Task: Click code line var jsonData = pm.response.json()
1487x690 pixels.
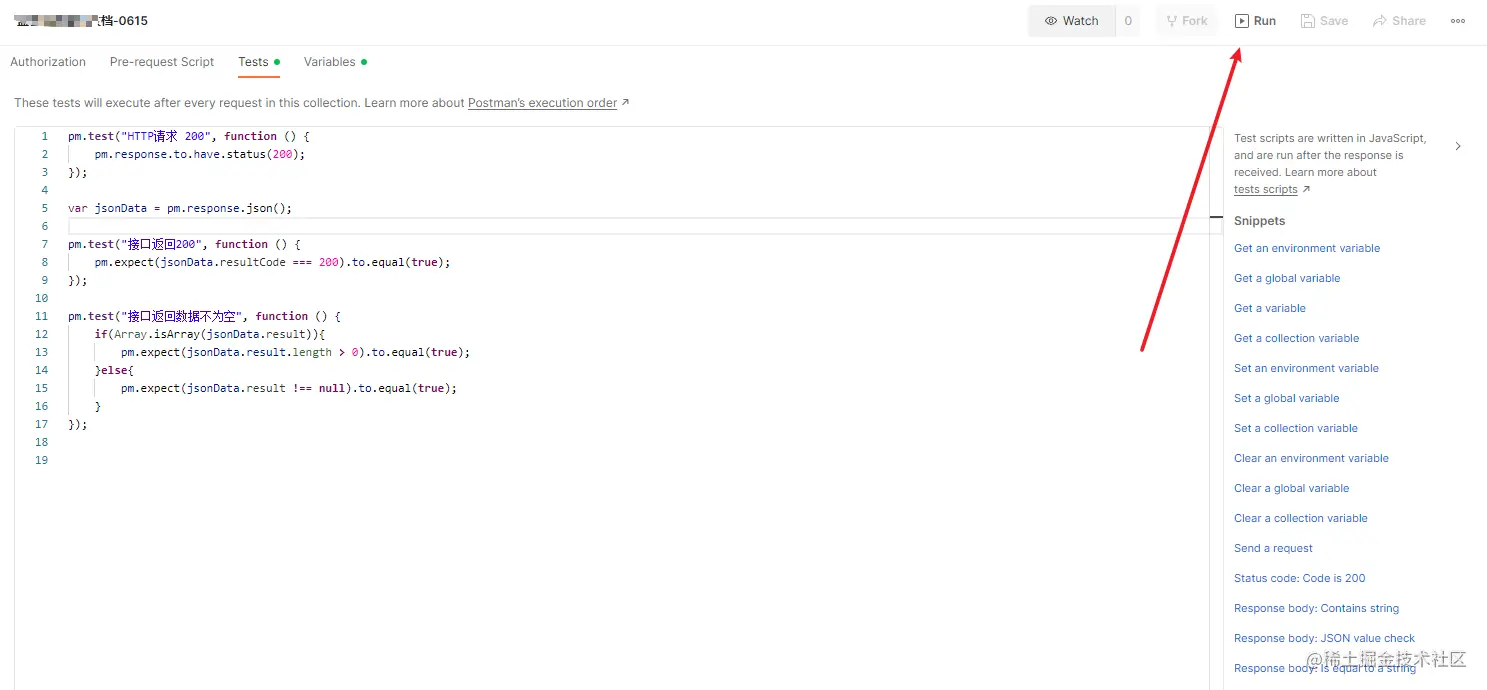Action: point(180,208)
